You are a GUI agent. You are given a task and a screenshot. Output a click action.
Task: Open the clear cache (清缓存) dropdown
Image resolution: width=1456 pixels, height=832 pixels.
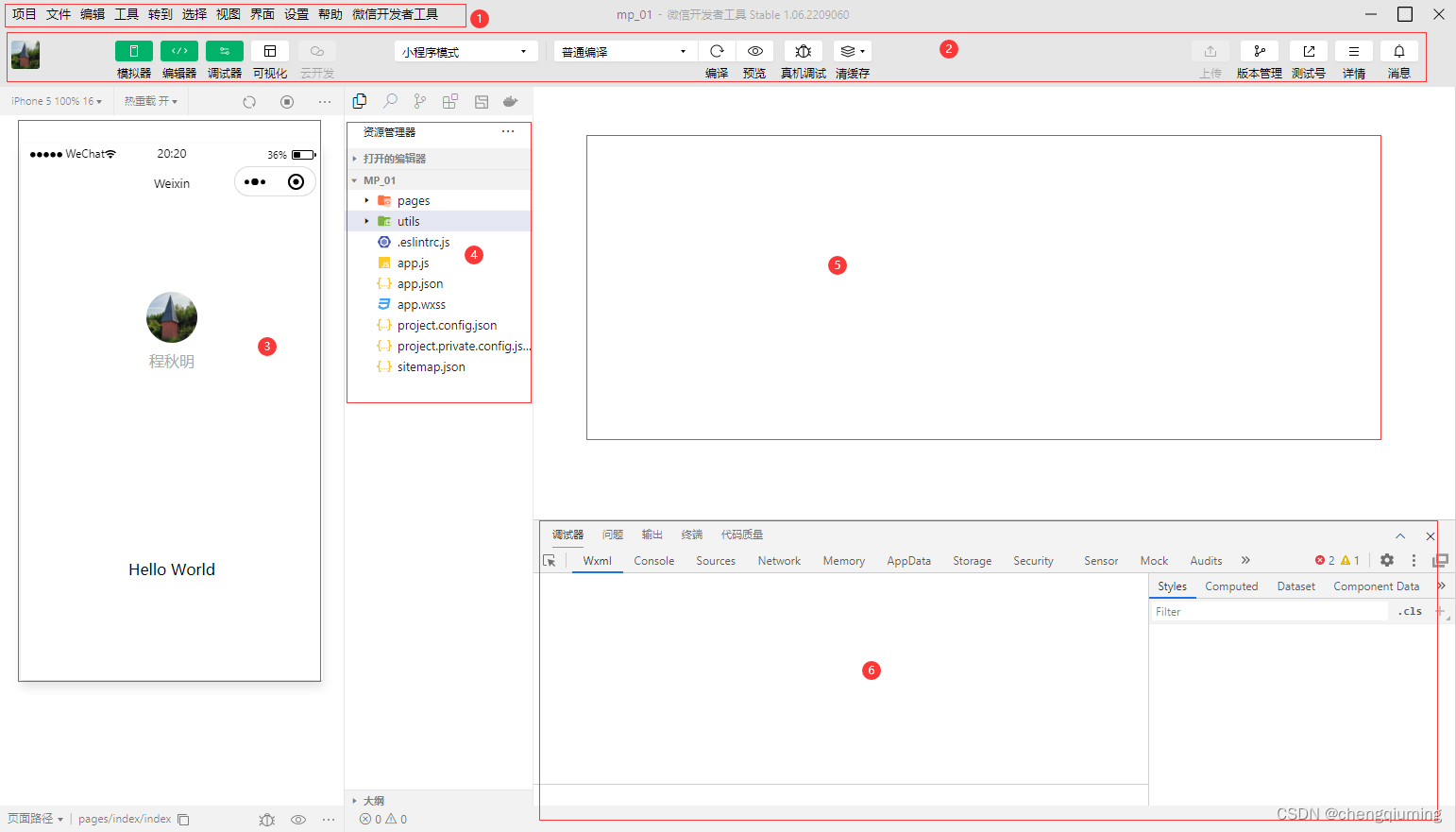(853, 51)
